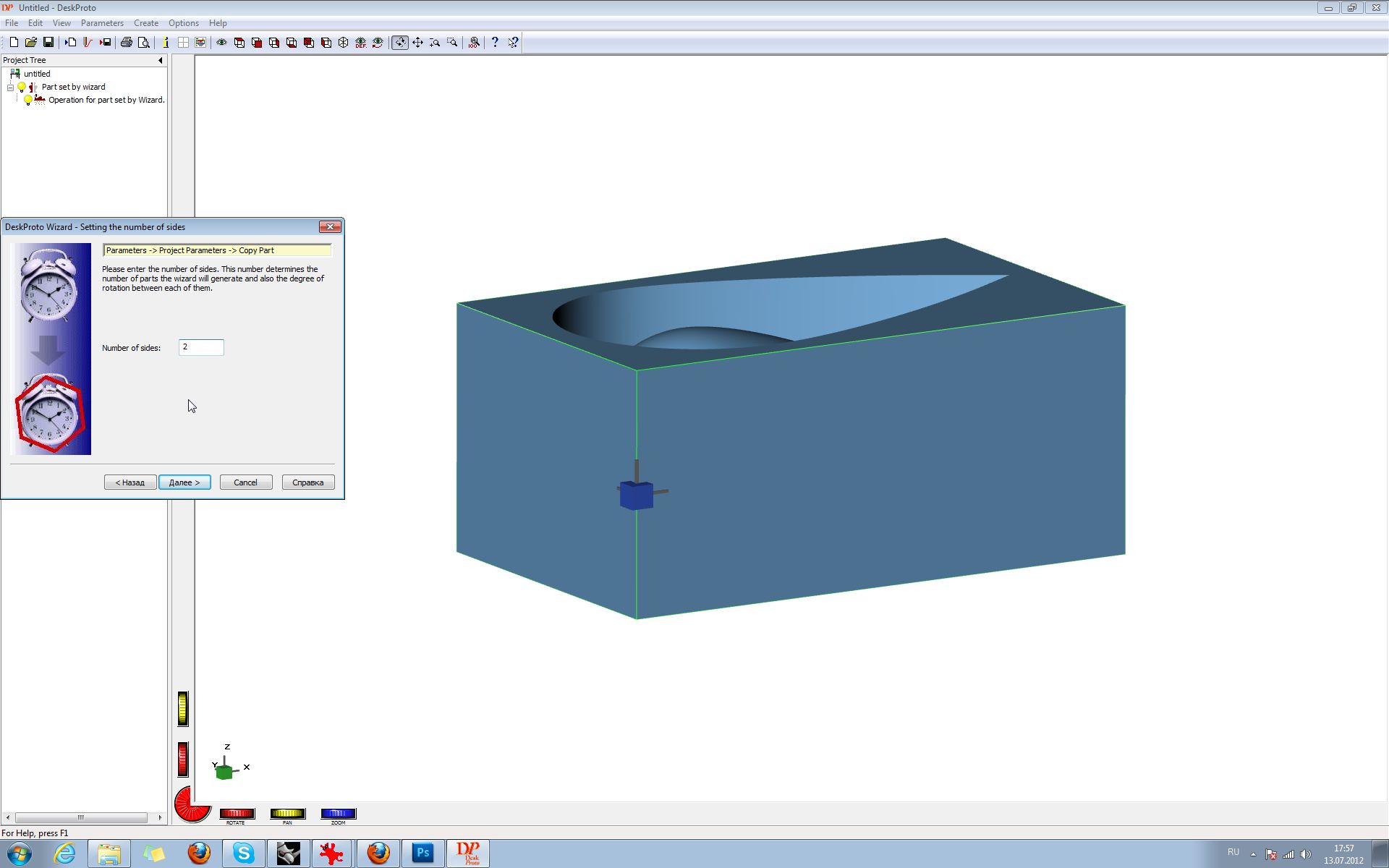Click the Open file toolbar icon
This screenshot has height=868, width=1389.
click(x=31, y=43)
